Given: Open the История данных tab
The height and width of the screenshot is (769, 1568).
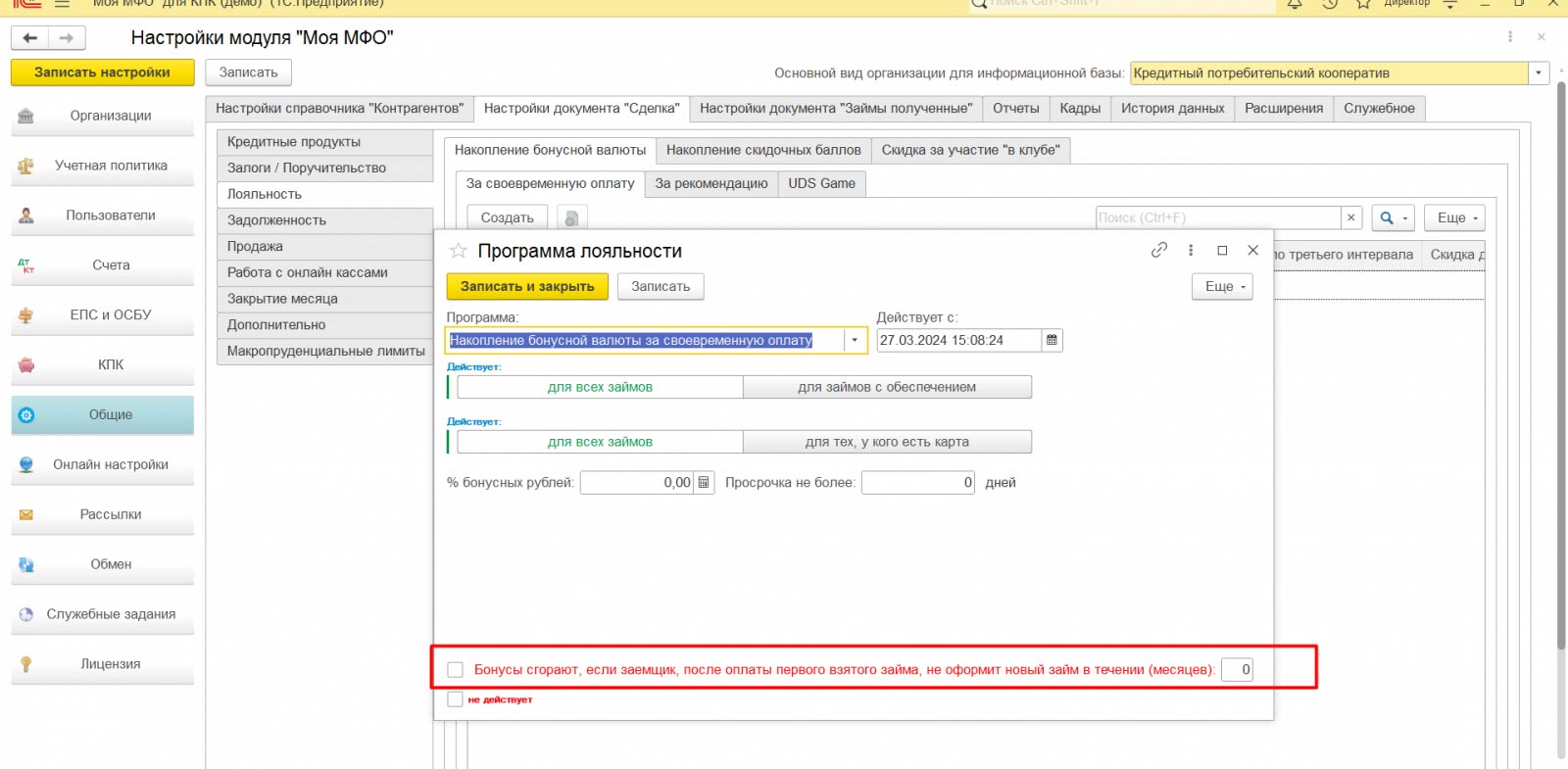Looking at the screenshot, I should pos(1173,109).
